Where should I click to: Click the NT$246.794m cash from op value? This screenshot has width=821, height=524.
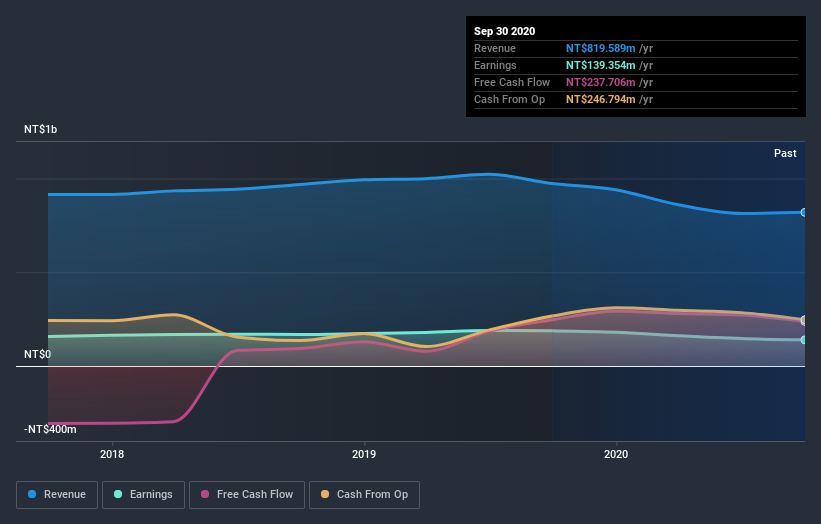click(601, 99)
